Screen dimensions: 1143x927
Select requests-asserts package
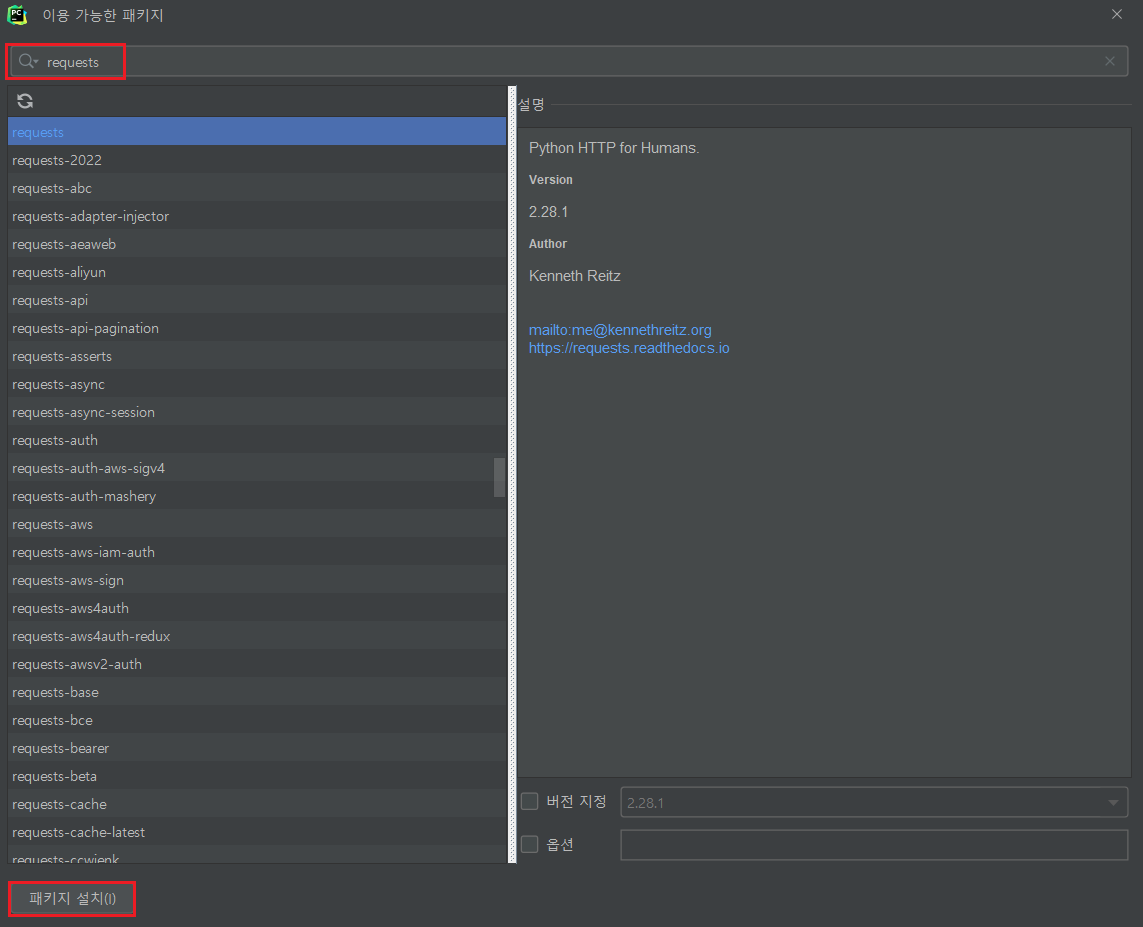pyautogui.click(x=257, y=356)
